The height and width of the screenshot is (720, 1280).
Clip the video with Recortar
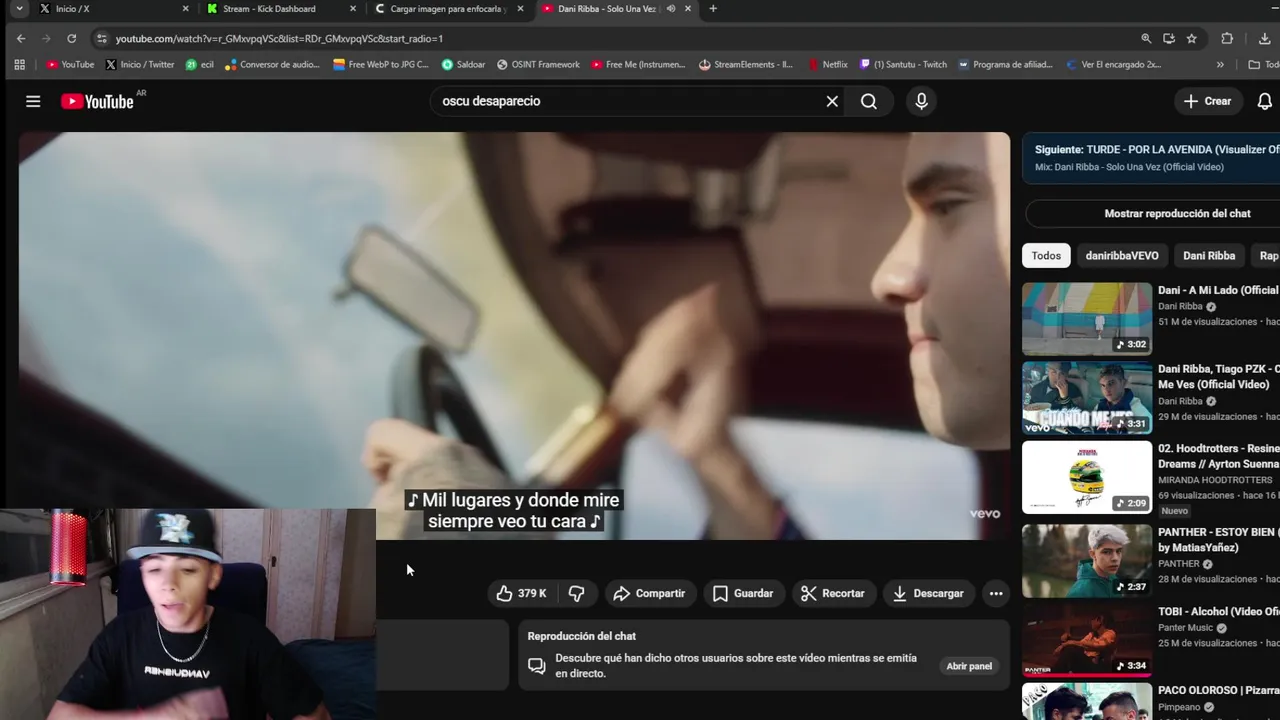(832, 593)
